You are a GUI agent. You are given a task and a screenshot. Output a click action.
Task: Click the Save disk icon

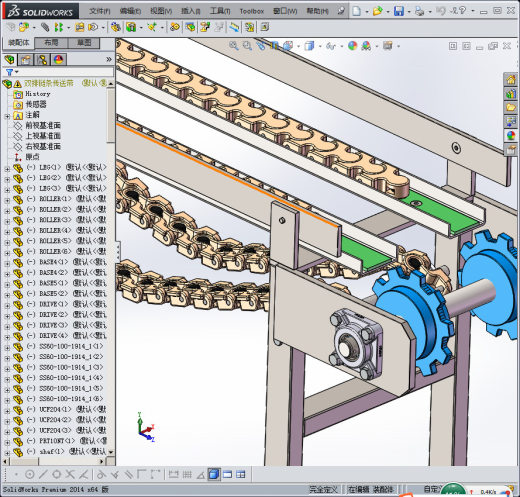tap(399, 11)
